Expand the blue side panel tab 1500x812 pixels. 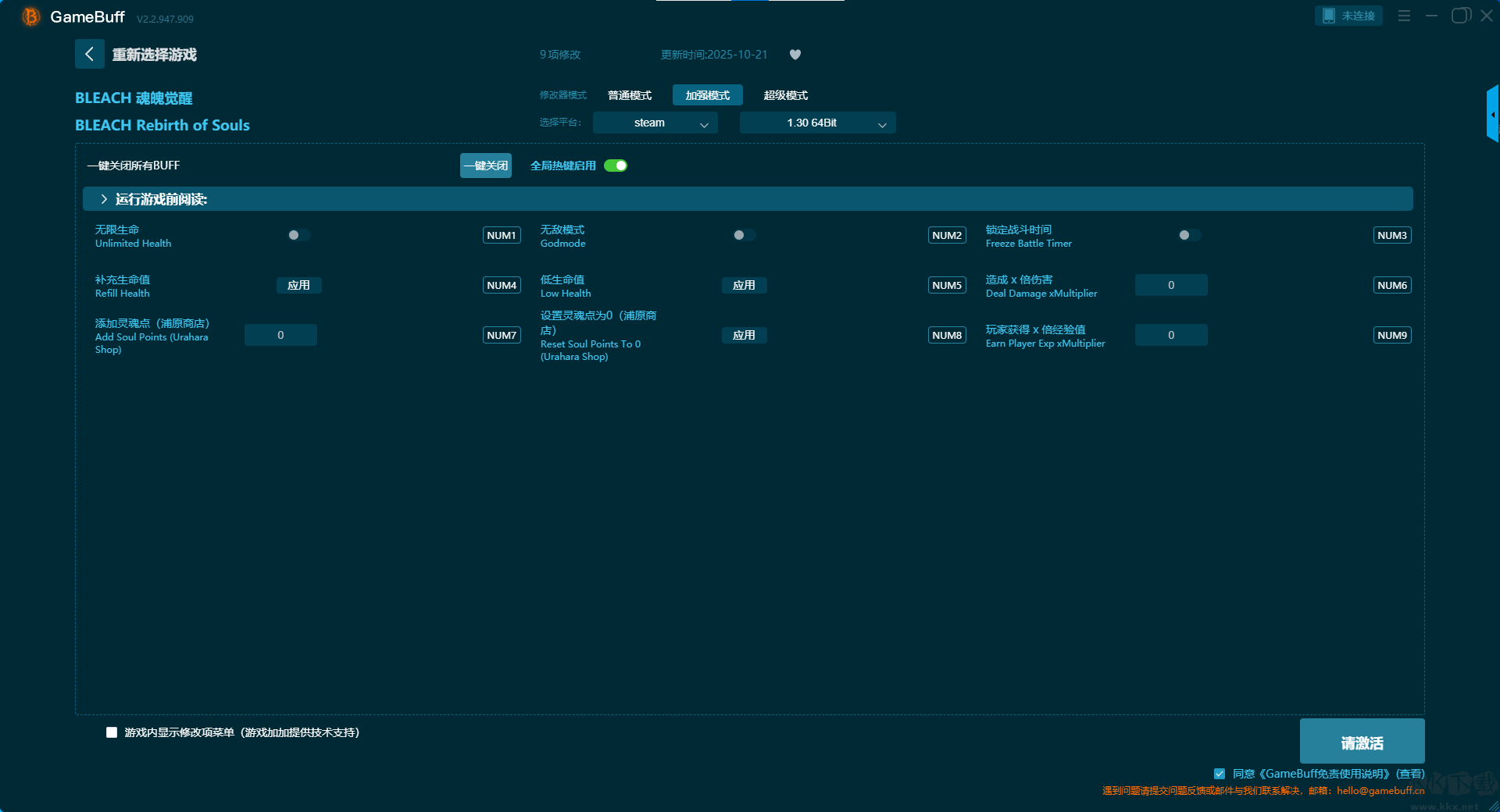[1492, 114]
